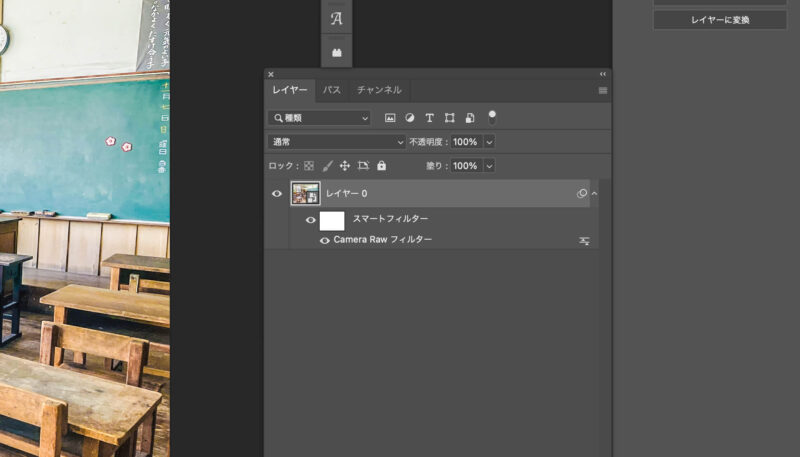Collapse the Layers panel with double arrows
This screenshot has height=457, width=800.
tap(603, 74)
